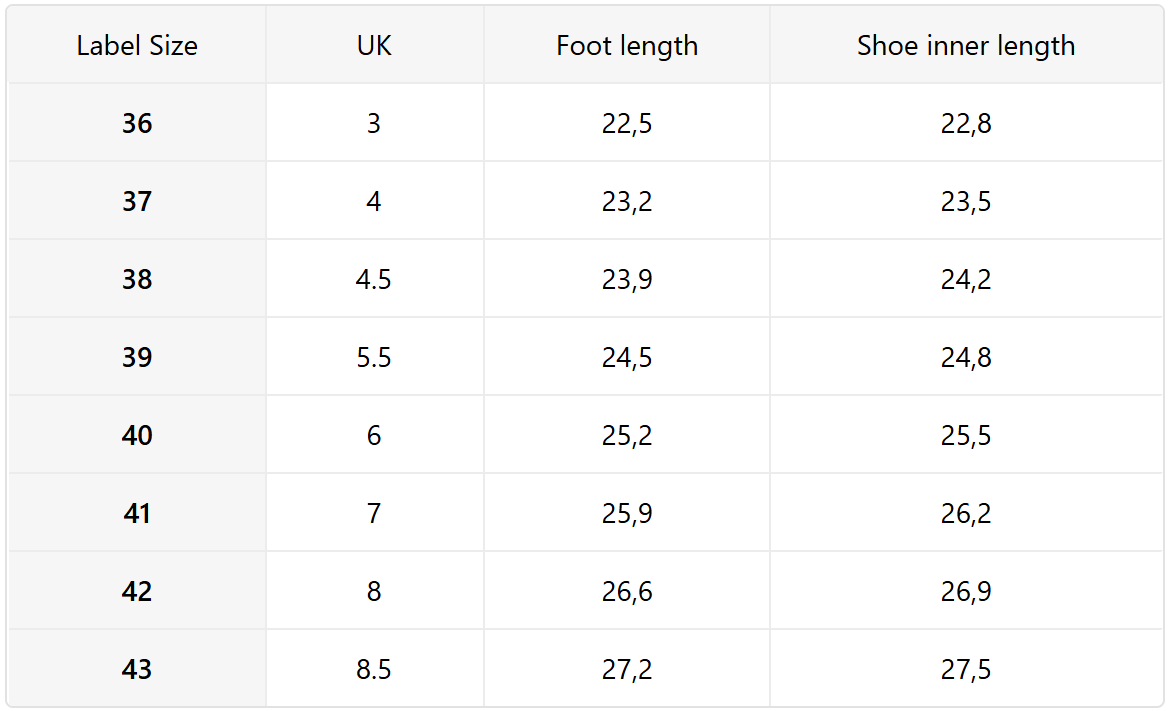Select the label size 41 cell
1169x711 pixels.
tap(137, 514)
